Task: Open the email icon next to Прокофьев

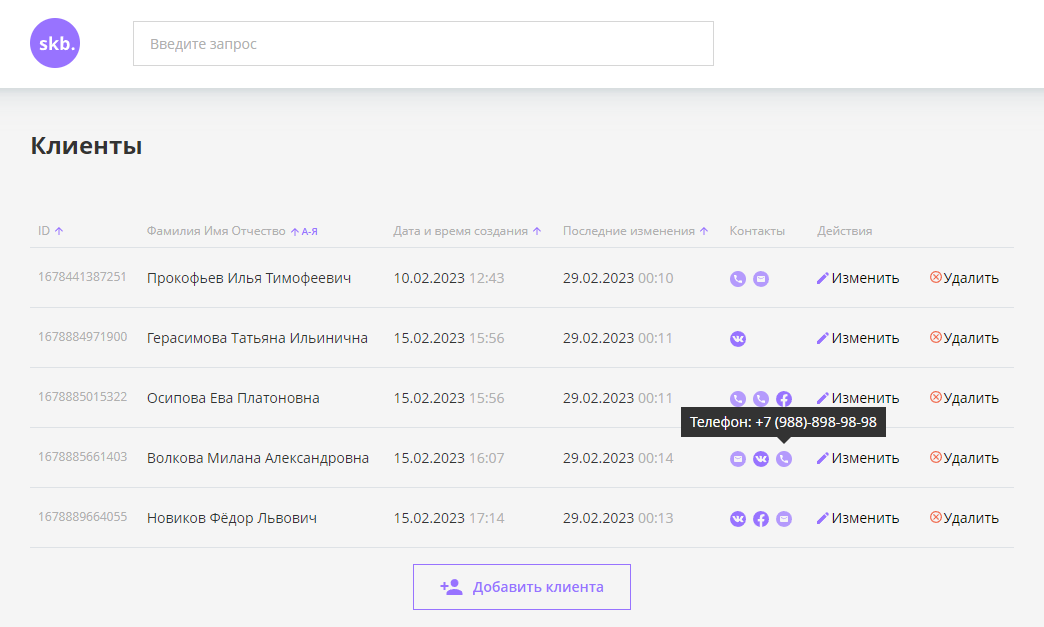Action: pyautogui.click(x=760, y=279)
